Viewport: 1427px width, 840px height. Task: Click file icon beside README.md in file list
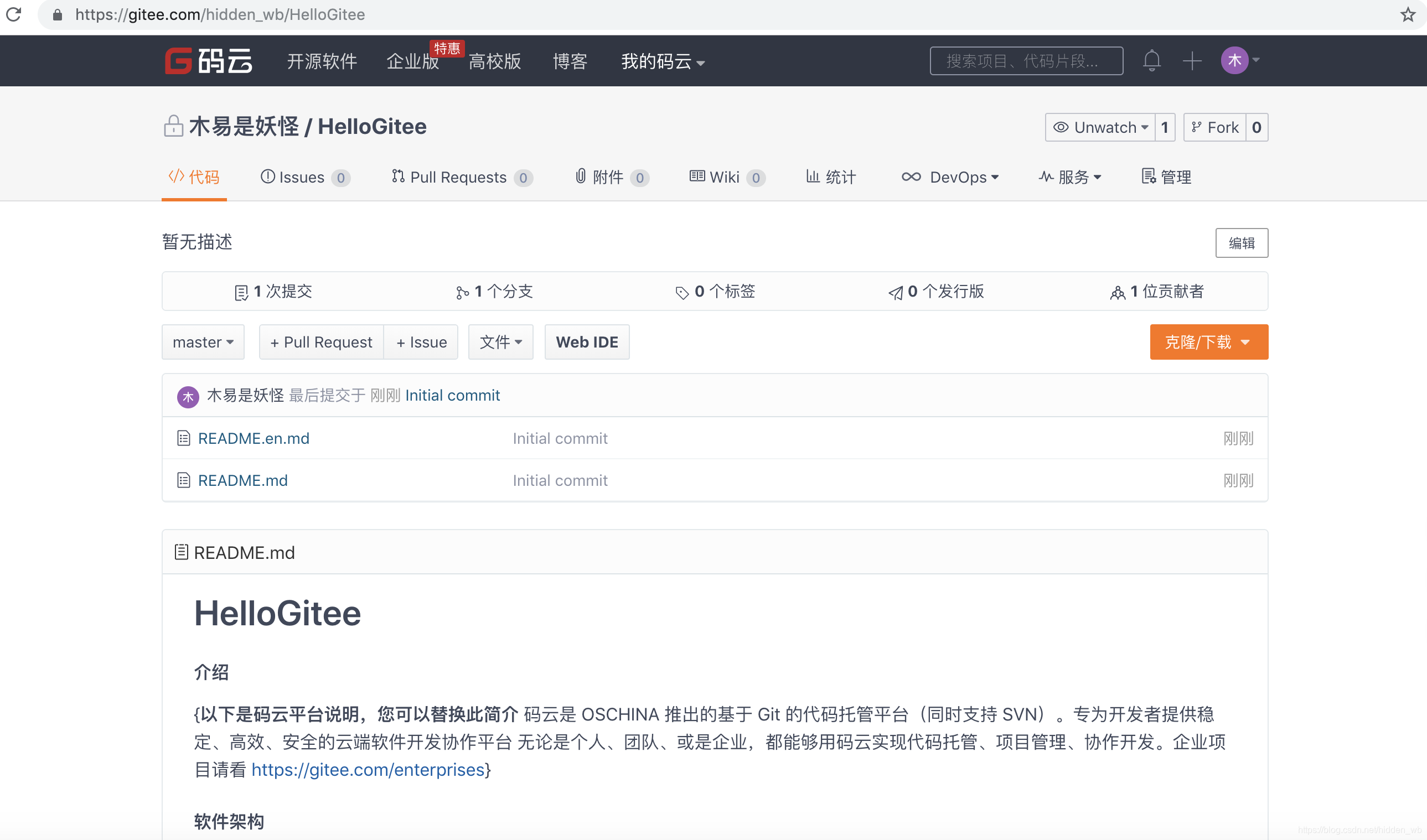click(183, 480)
